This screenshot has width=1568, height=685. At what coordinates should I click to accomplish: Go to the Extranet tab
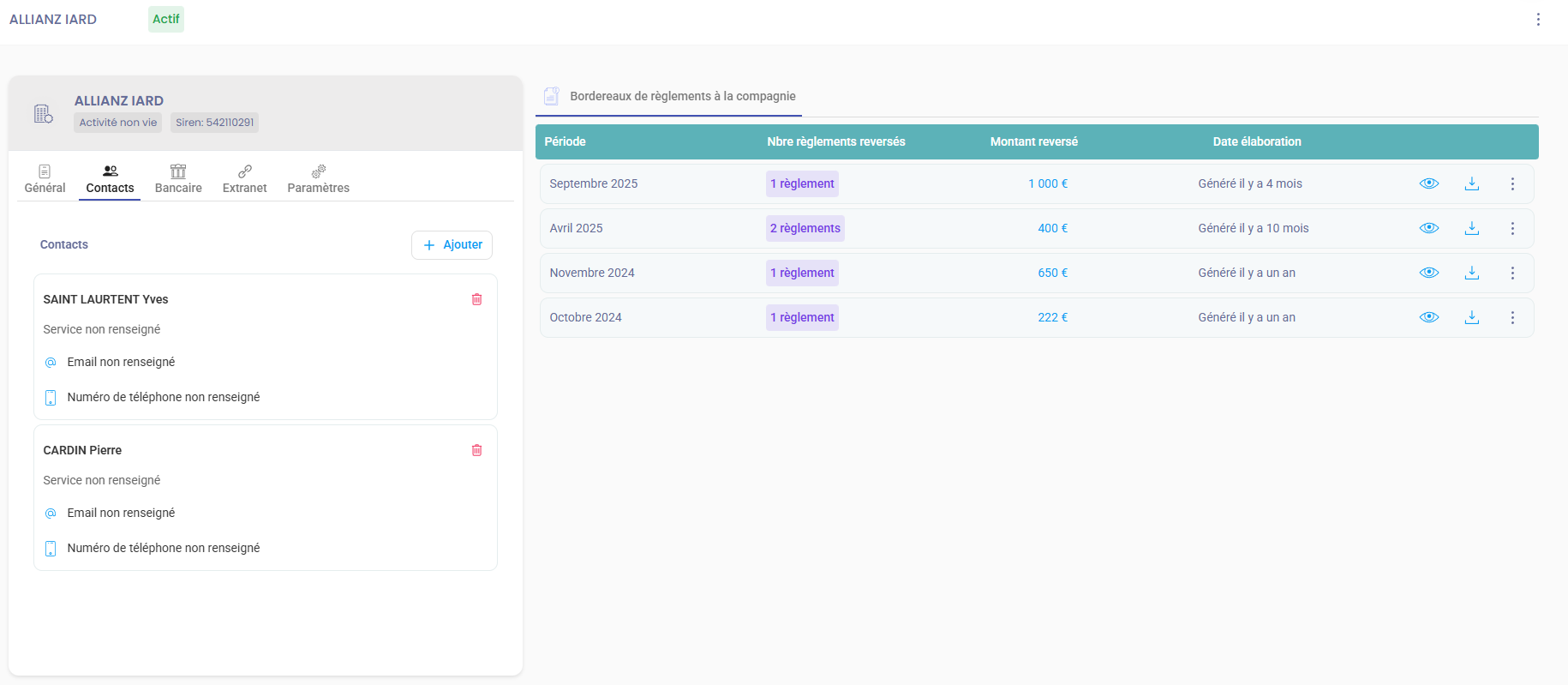[244, 179]
